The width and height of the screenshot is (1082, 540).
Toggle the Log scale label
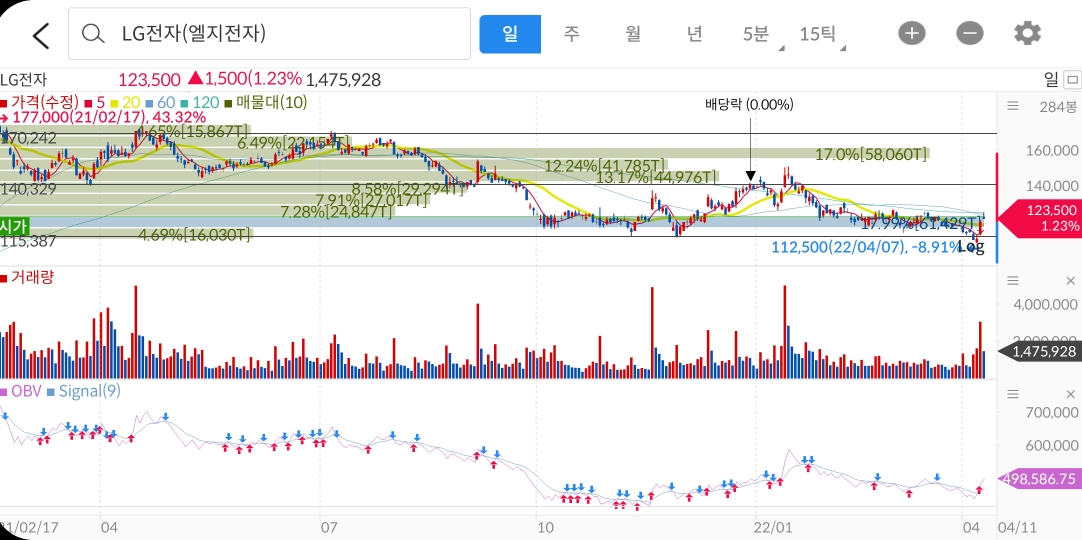coord(970,247)
